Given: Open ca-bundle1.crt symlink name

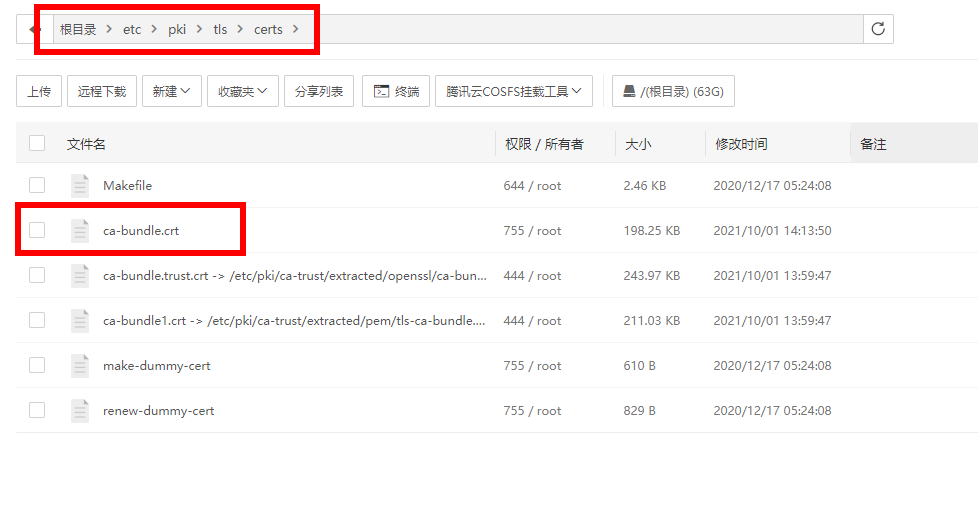Looking at the screenshot, I should tap(294, 320).
